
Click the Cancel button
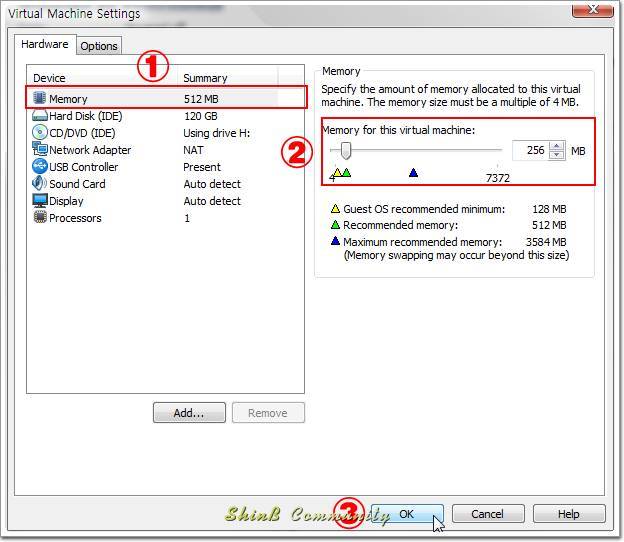click(488, 514)
